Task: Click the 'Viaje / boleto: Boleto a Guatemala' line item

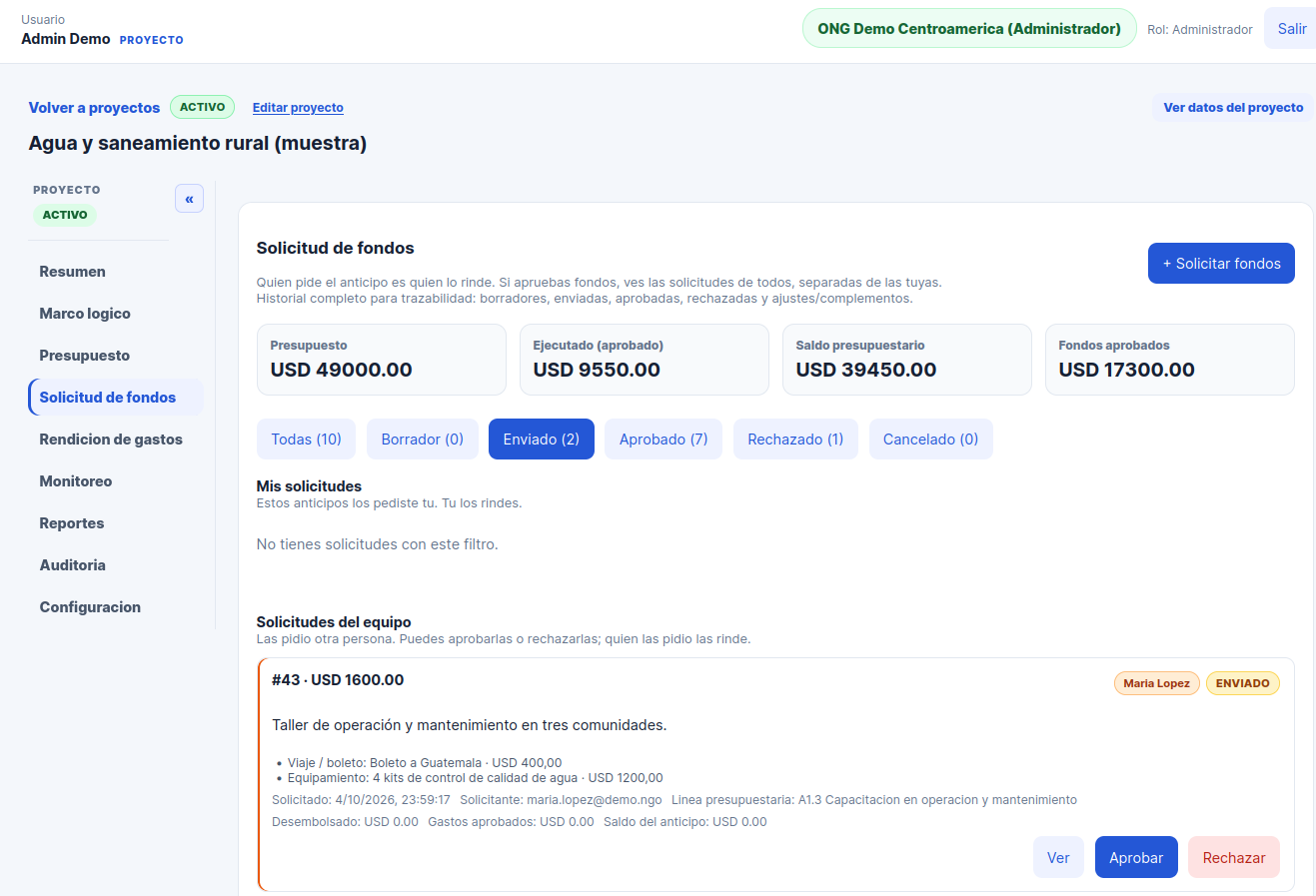Action: point(425,763)
